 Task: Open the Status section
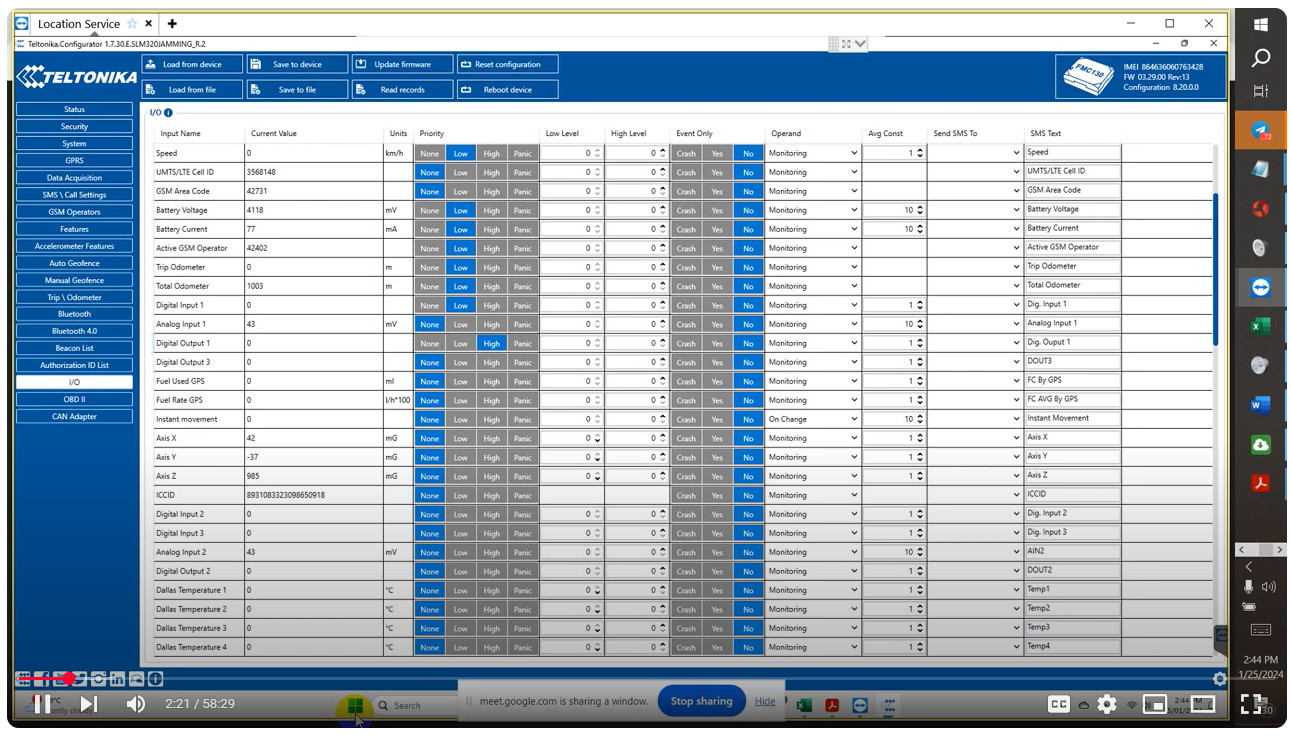(x=74, y=109)
